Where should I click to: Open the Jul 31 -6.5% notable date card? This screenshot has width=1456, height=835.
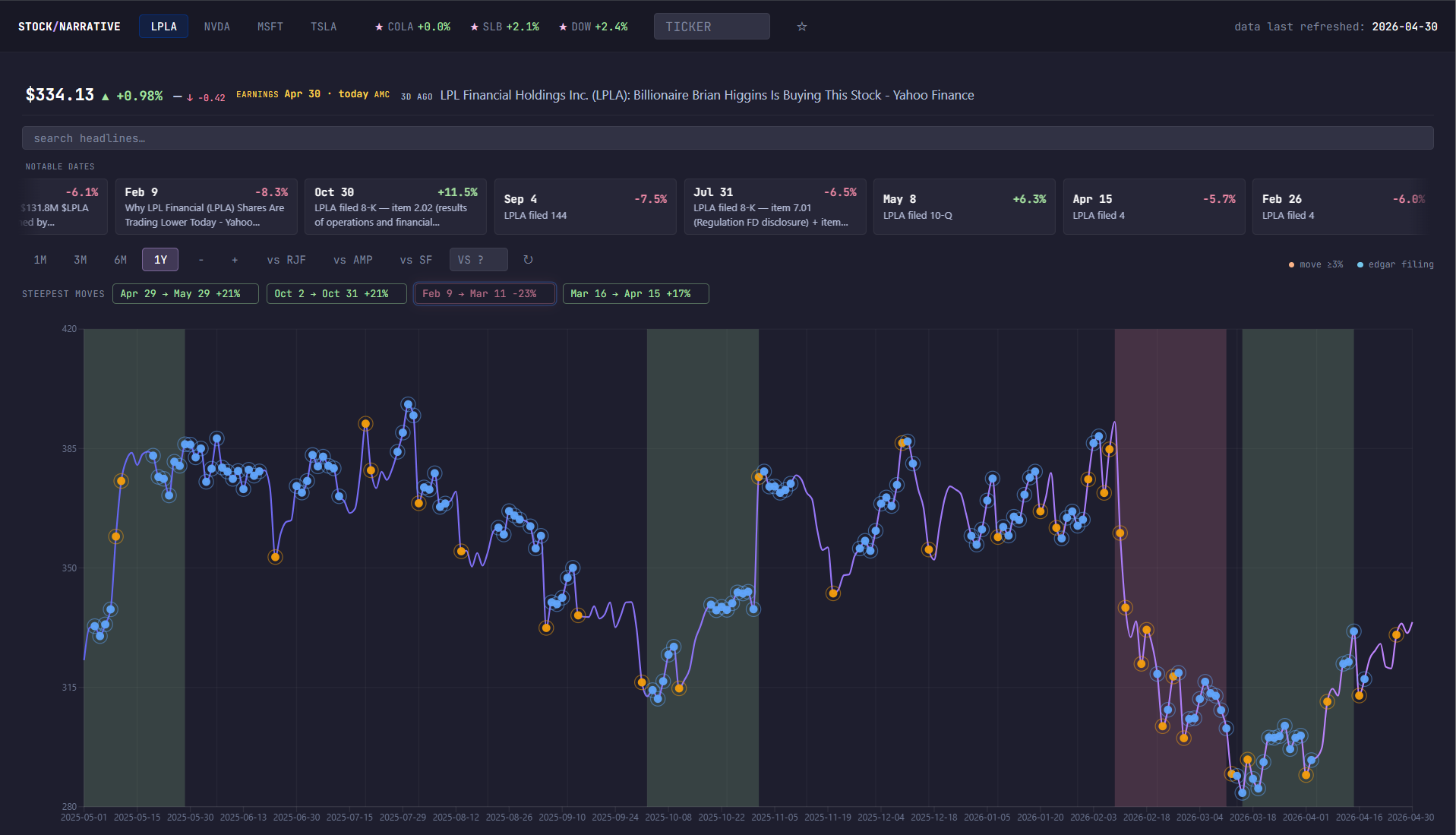(x=775, y=207)
